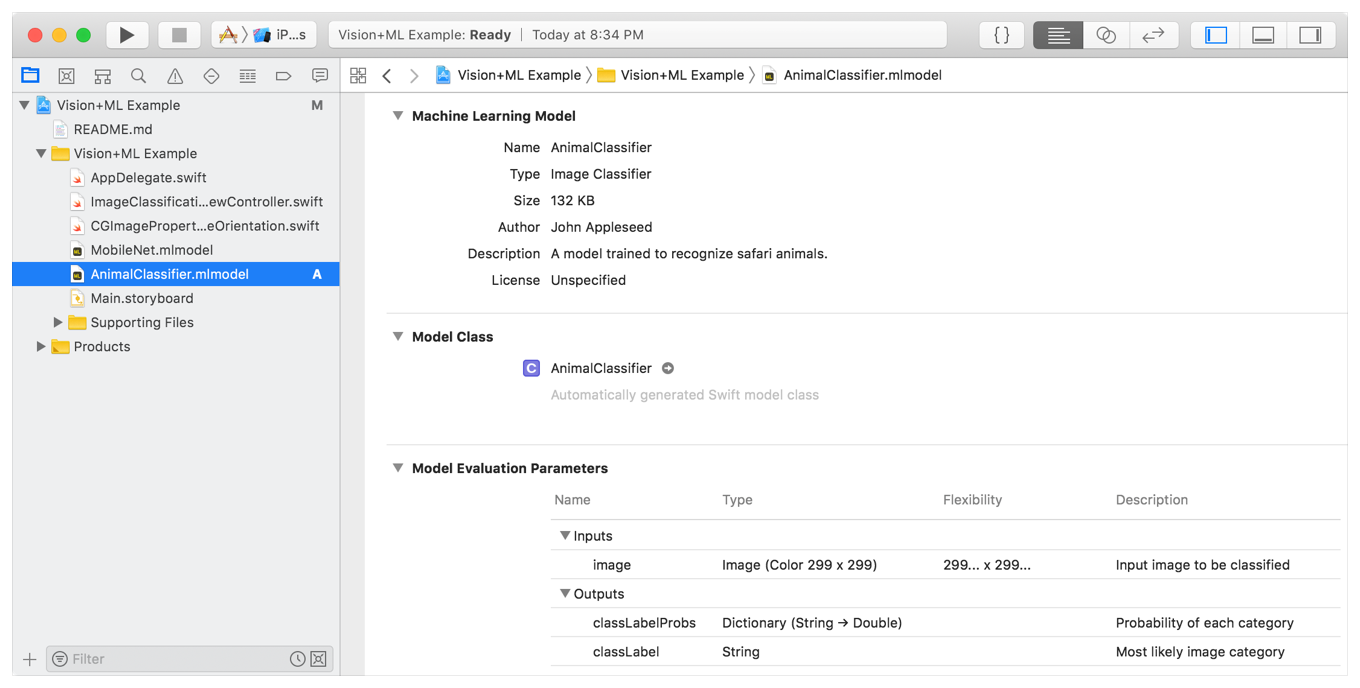Toggle the Inspectors pane visibility
1360x688 pixels.
(x=1310, y=35)
